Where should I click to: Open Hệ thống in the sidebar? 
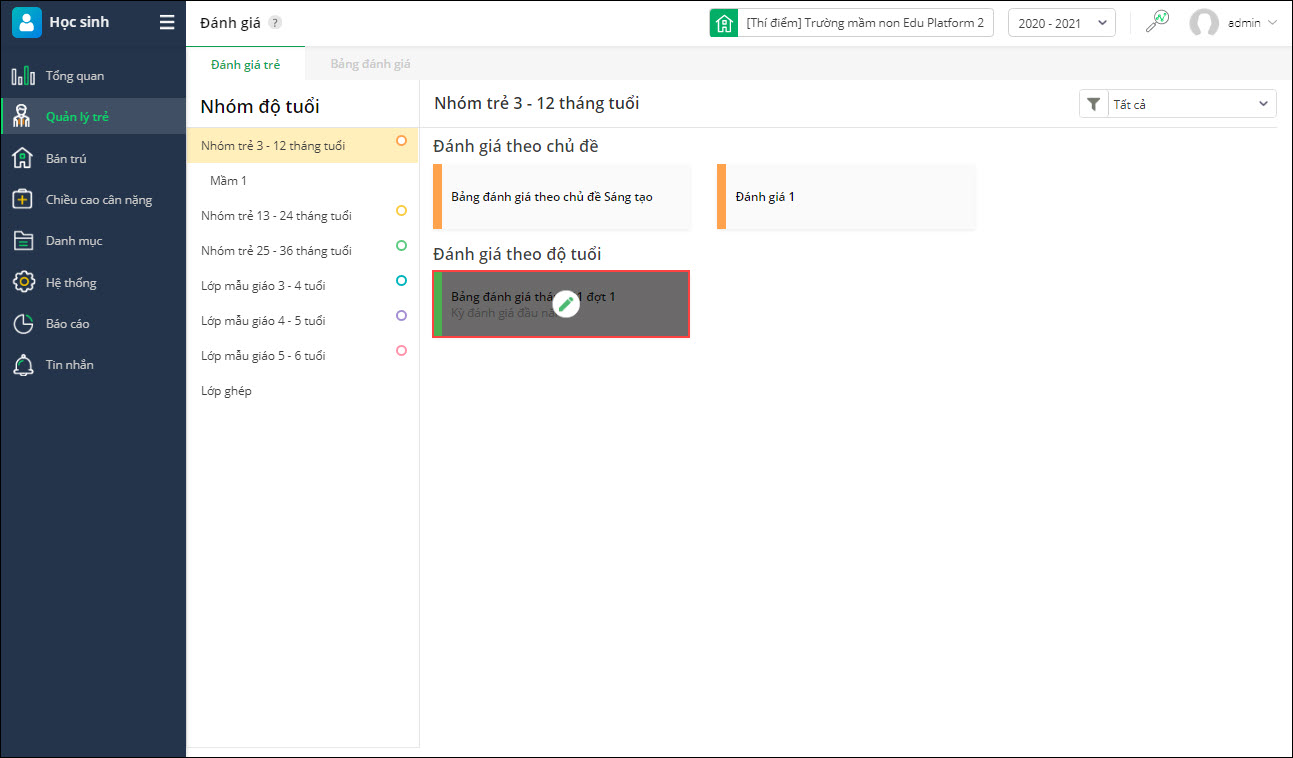93,282
